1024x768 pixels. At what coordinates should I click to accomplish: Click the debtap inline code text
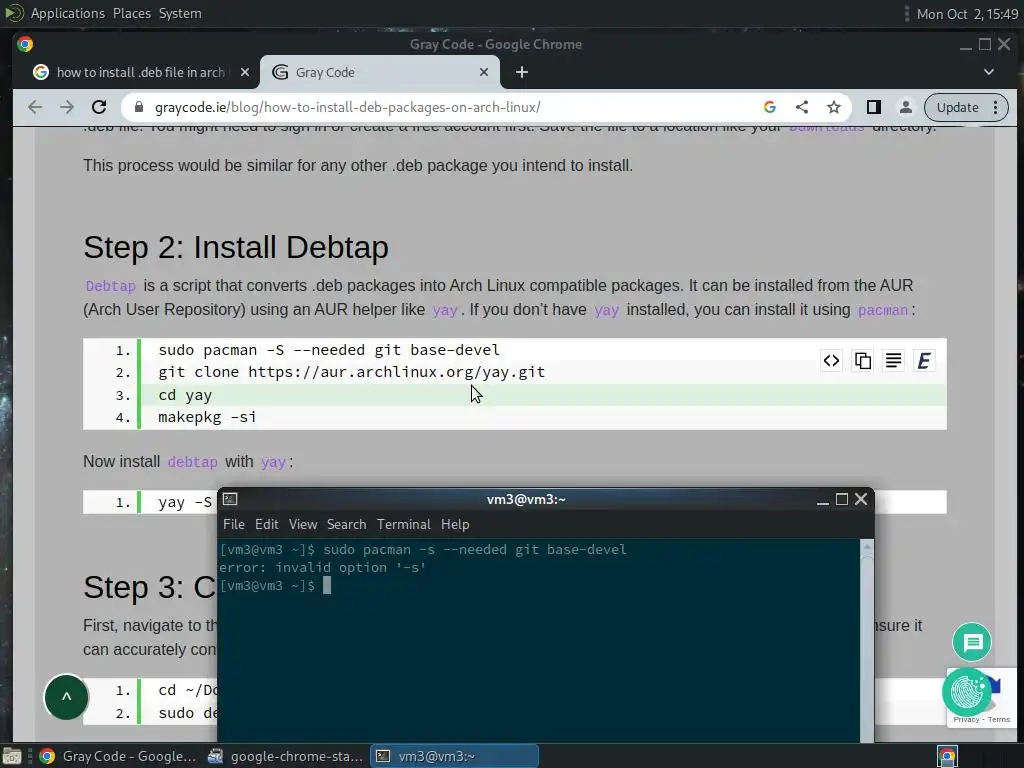(192, 462)
